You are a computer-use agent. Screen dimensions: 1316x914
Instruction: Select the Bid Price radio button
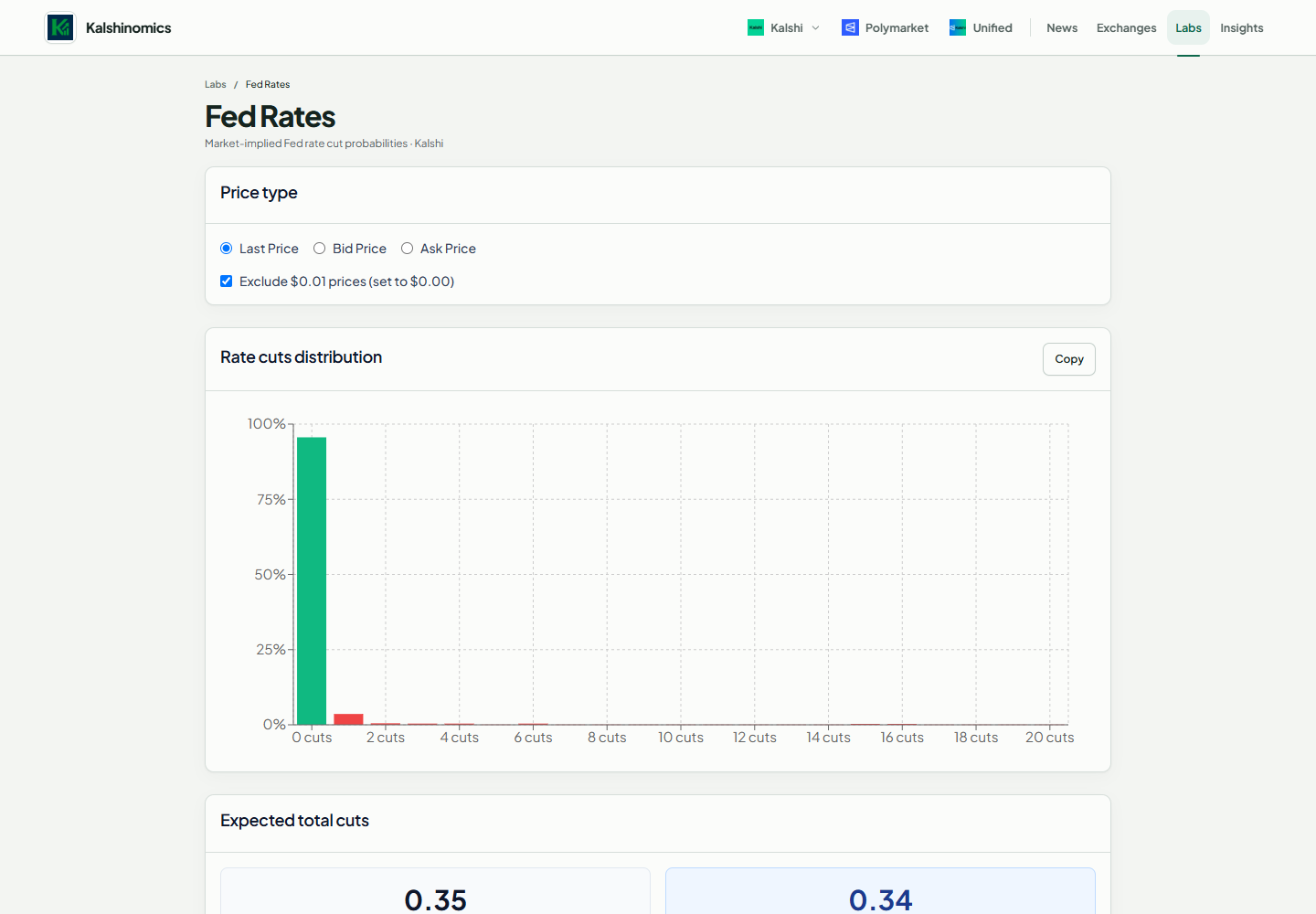pyautogui.click(x=320, y=249)
